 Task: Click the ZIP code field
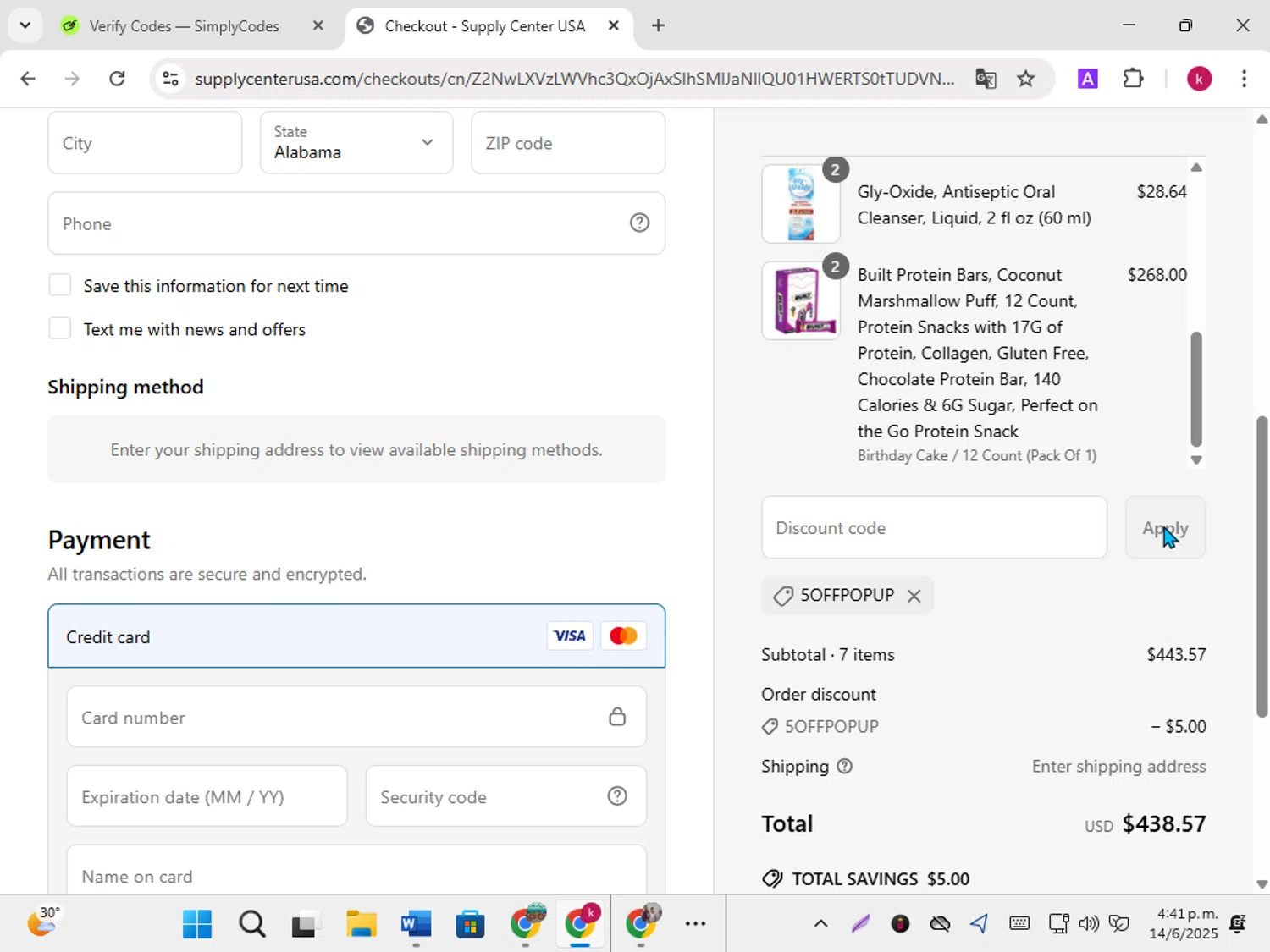point(568,143)
